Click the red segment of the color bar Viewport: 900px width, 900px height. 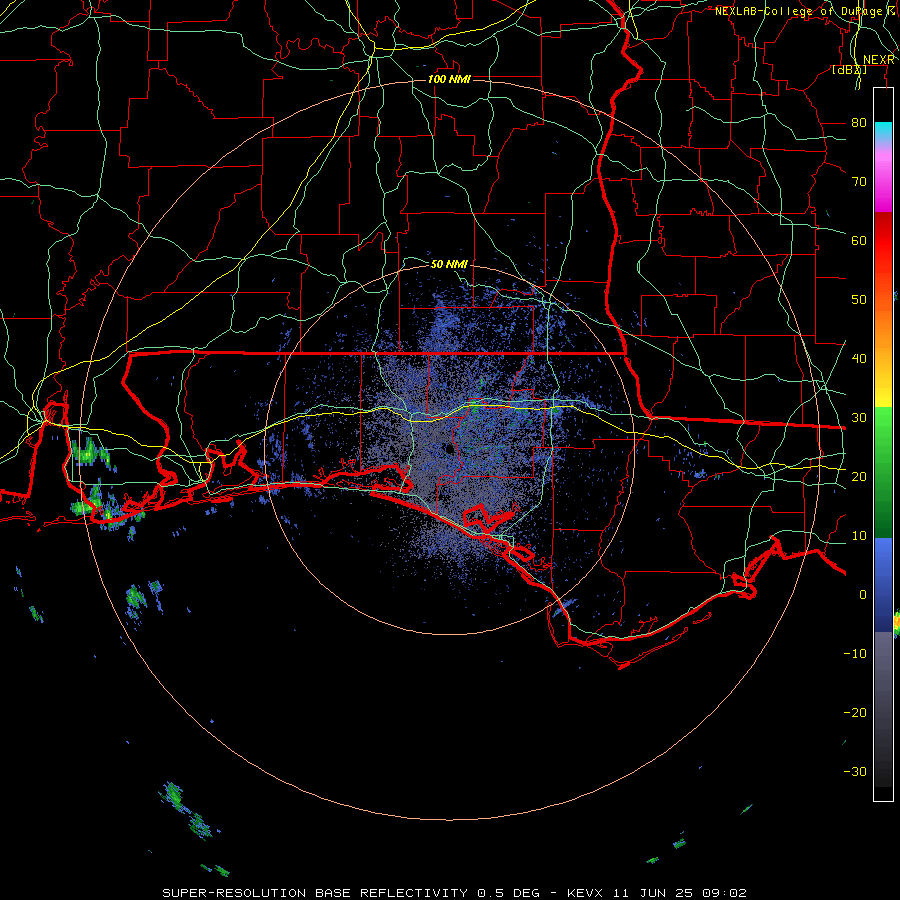[x=883, y=247]
